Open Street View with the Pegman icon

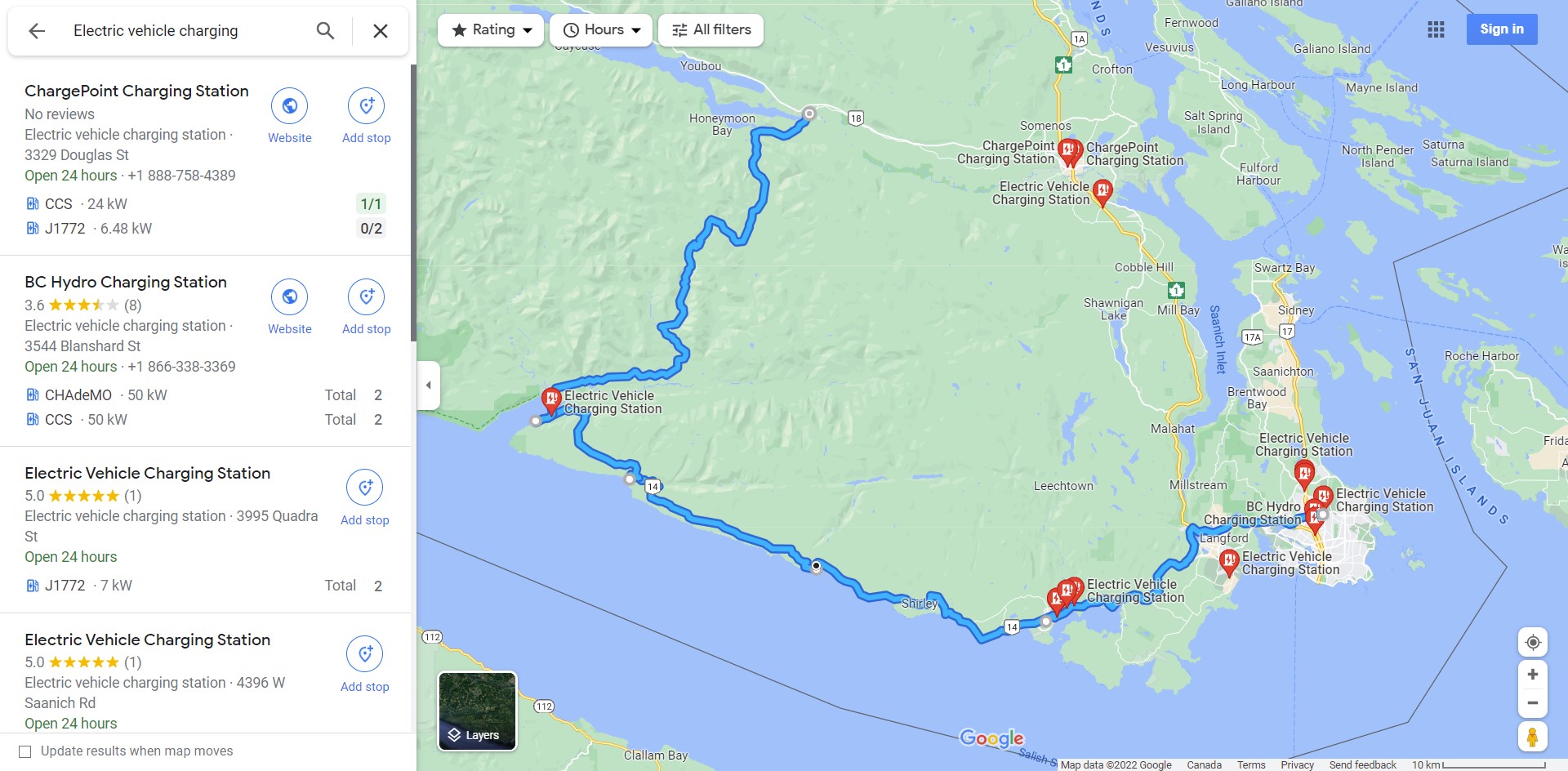1533,737
